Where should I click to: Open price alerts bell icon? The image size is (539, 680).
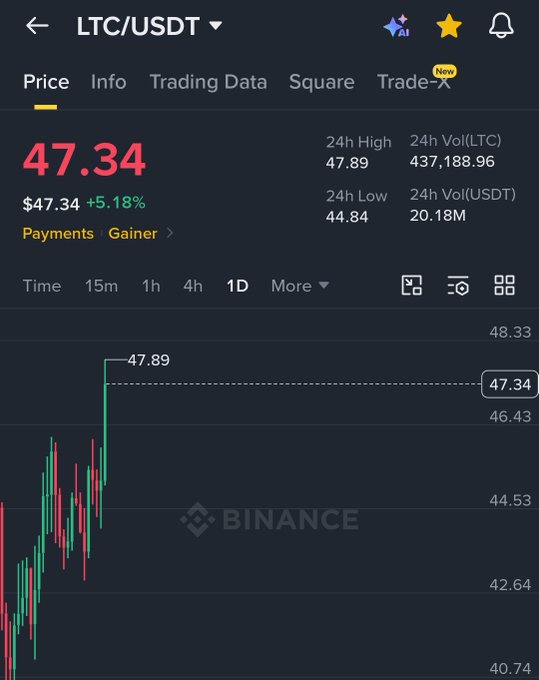click(x=501, y=26)
